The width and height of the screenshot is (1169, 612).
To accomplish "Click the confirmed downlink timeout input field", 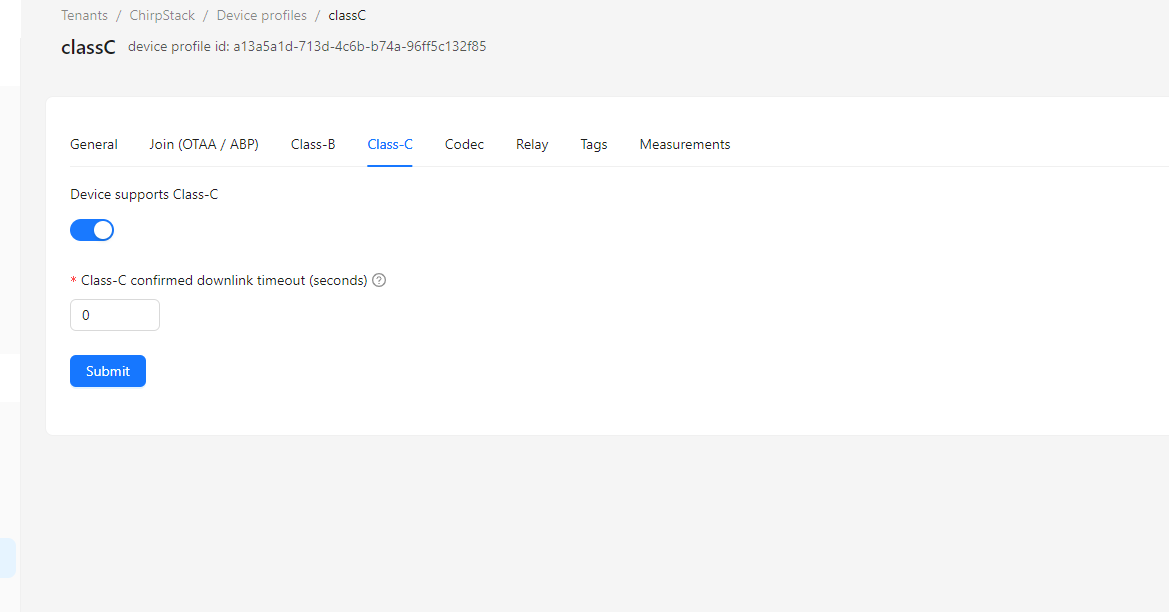I will pyautogui.click(x=114, y=315).
